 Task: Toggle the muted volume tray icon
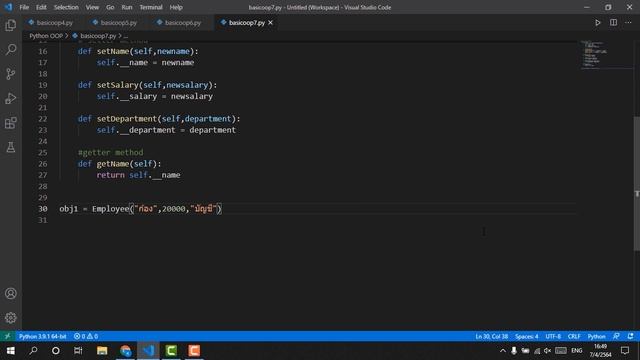coord(548,351)
